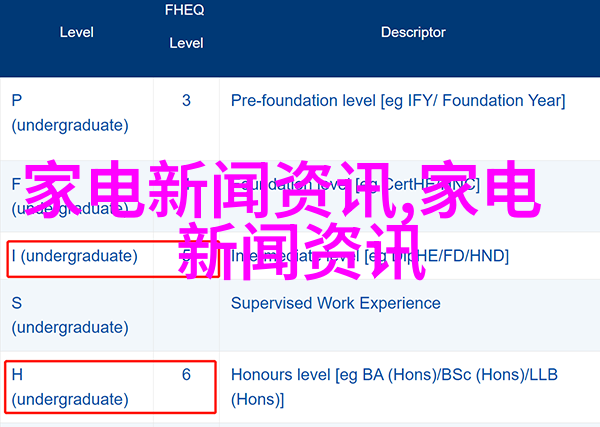The width and height of the screenshot is (600, 427).
Task: Click Pre-foundation level descriptor text
Action: click(x=398, y=101)
